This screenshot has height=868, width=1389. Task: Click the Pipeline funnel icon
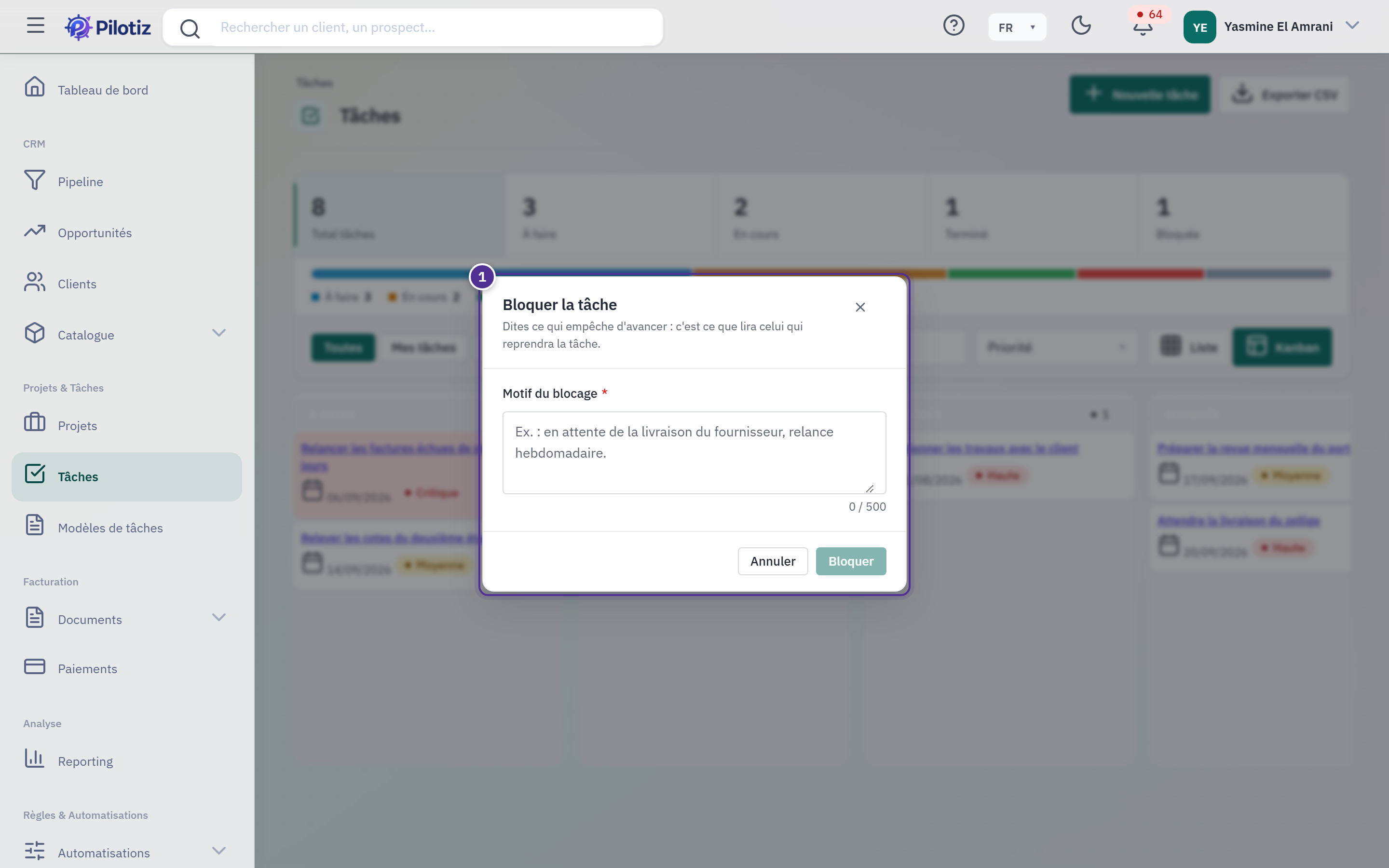point(34,180)
